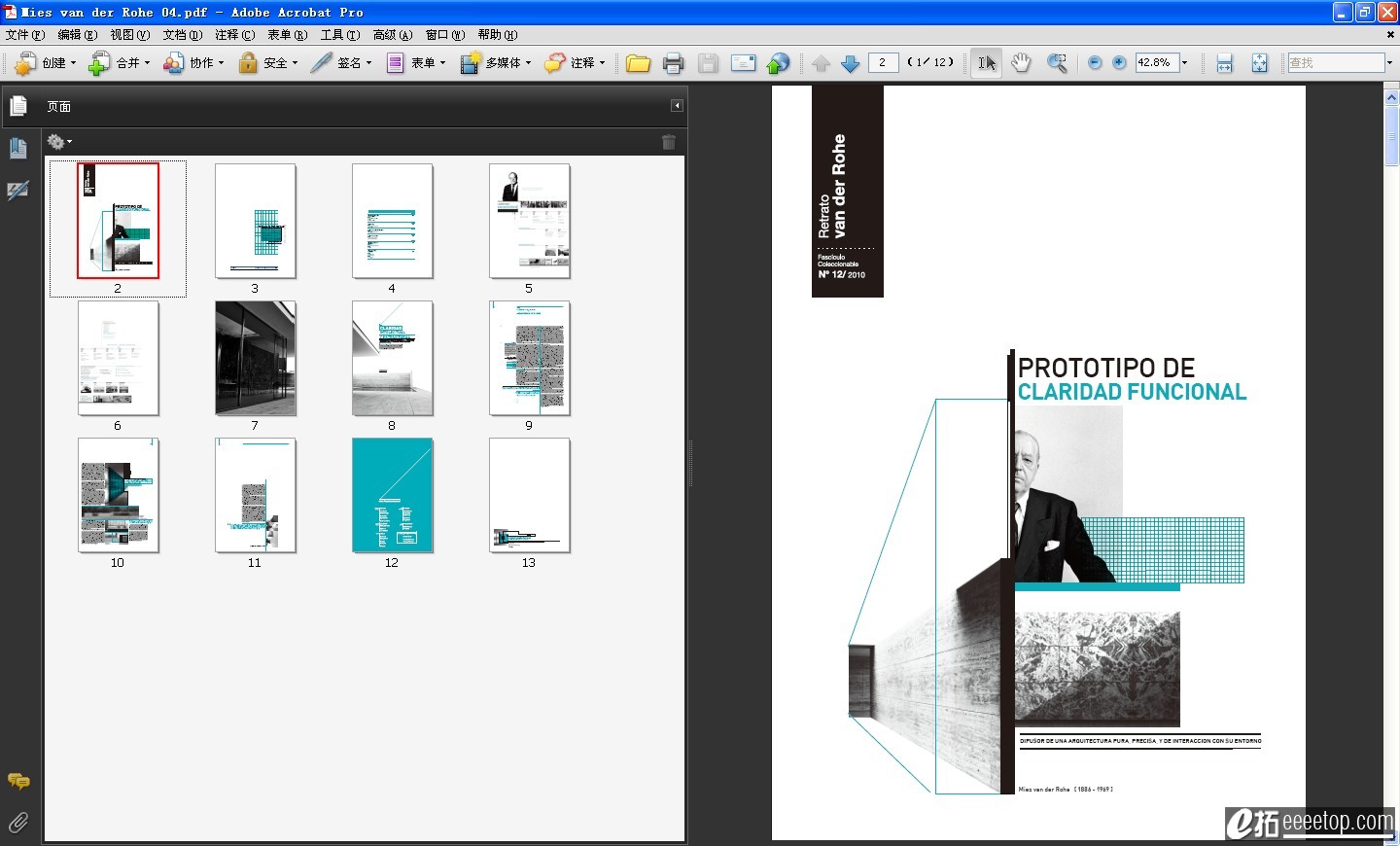Image resolution: width=1400 pixels, height=846 pixels.
Task: Click the fit width scrolling icon
Action: (x=1225, y=63)
